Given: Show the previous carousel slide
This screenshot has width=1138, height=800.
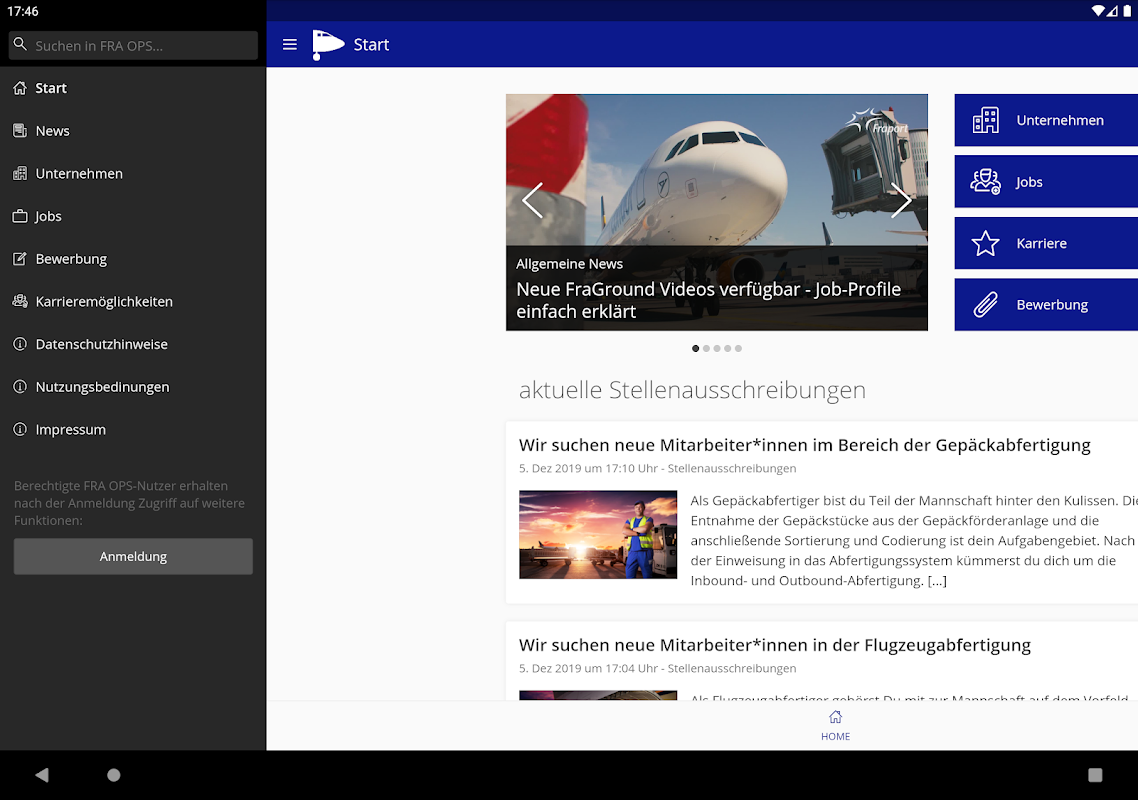Looking at the screenshot, I should [533, 201].
